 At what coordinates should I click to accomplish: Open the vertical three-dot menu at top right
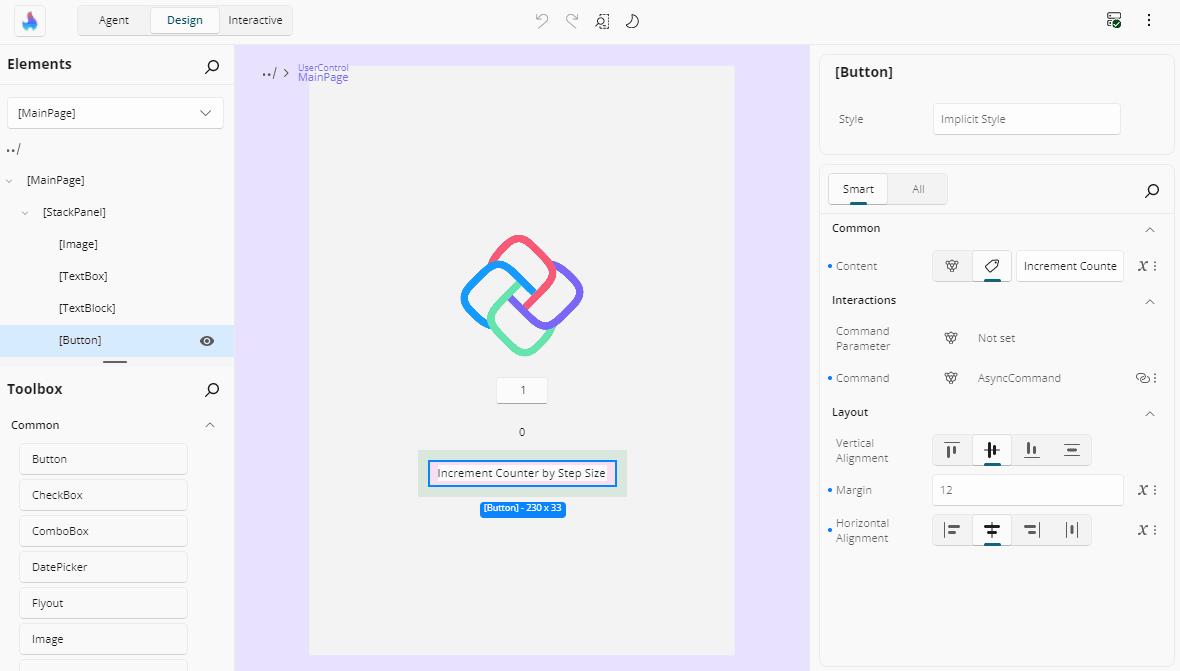point(1149,20)
